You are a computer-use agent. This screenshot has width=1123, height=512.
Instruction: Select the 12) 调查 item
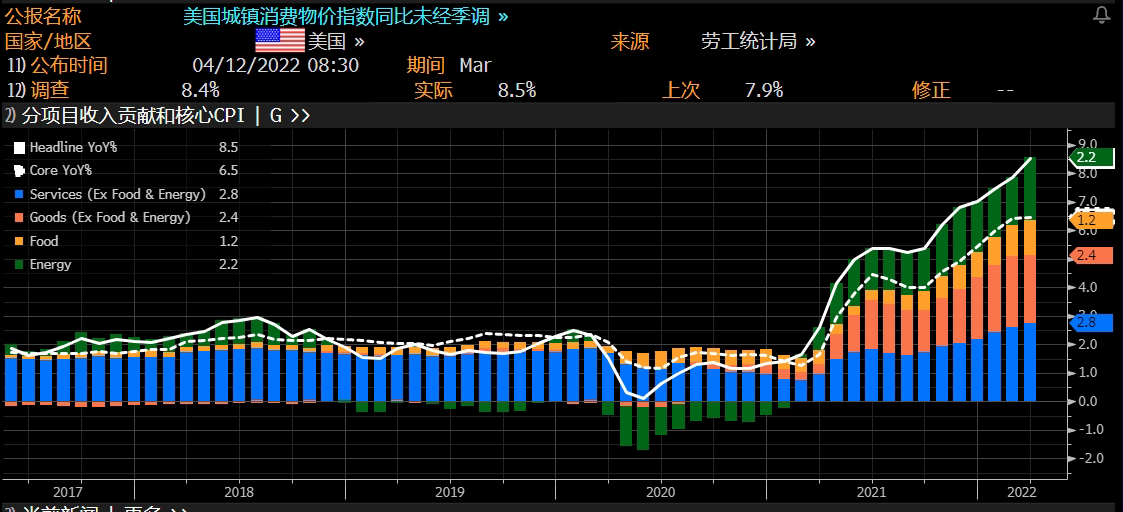39,90
